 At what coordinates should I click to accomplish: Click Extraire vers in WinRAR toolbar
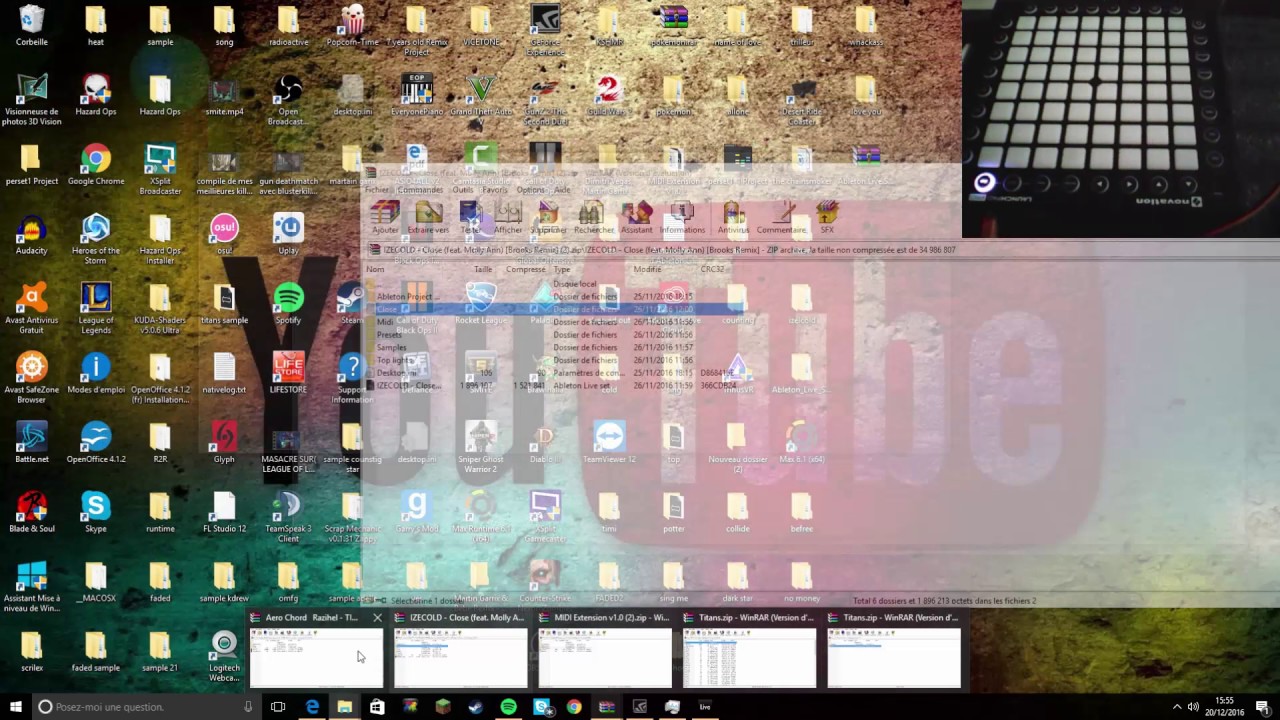pos(428,217)
